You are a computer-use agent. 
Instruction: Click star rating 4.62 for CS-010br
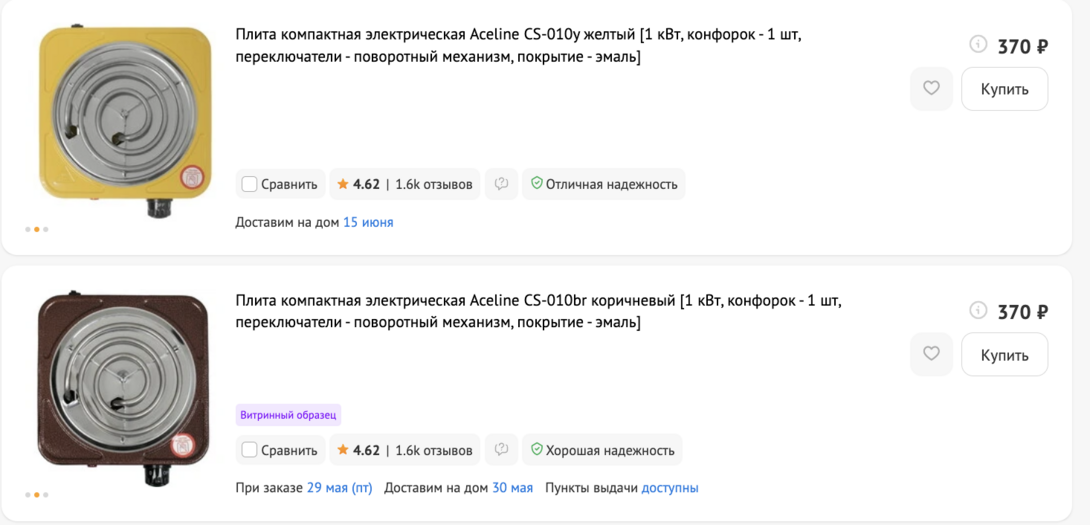358,450
